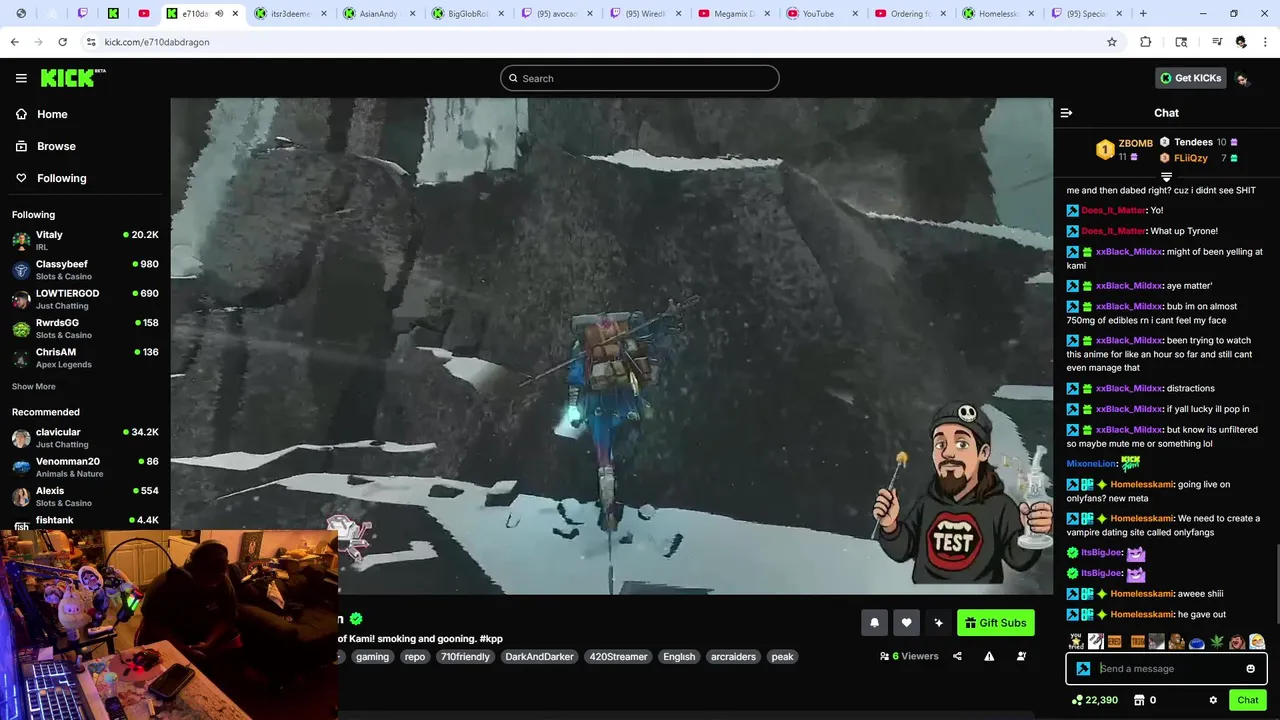Open the shop icon next to 0
This screenshot has height=720, width=1280.
tap(1138, 700)
